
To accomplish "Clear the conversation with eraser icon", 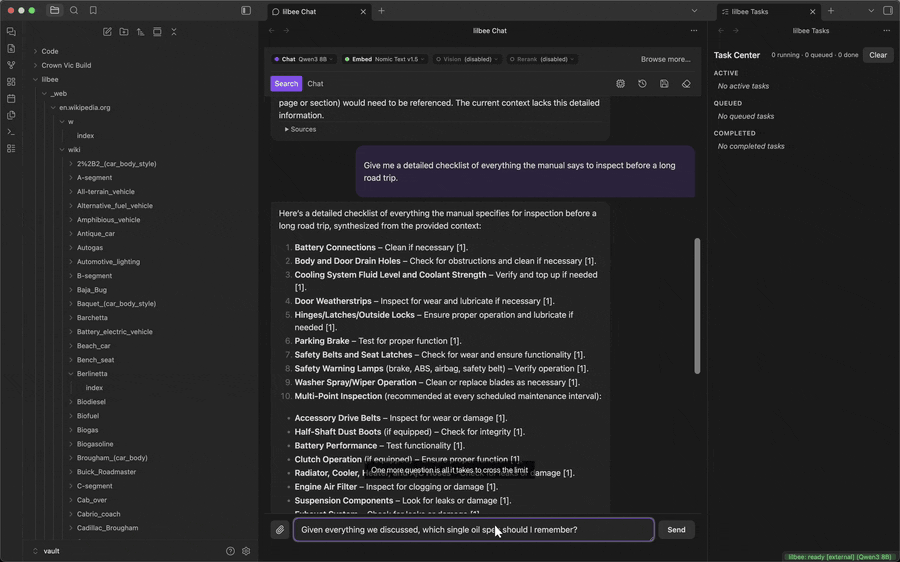I will click(x=686, y=84).
